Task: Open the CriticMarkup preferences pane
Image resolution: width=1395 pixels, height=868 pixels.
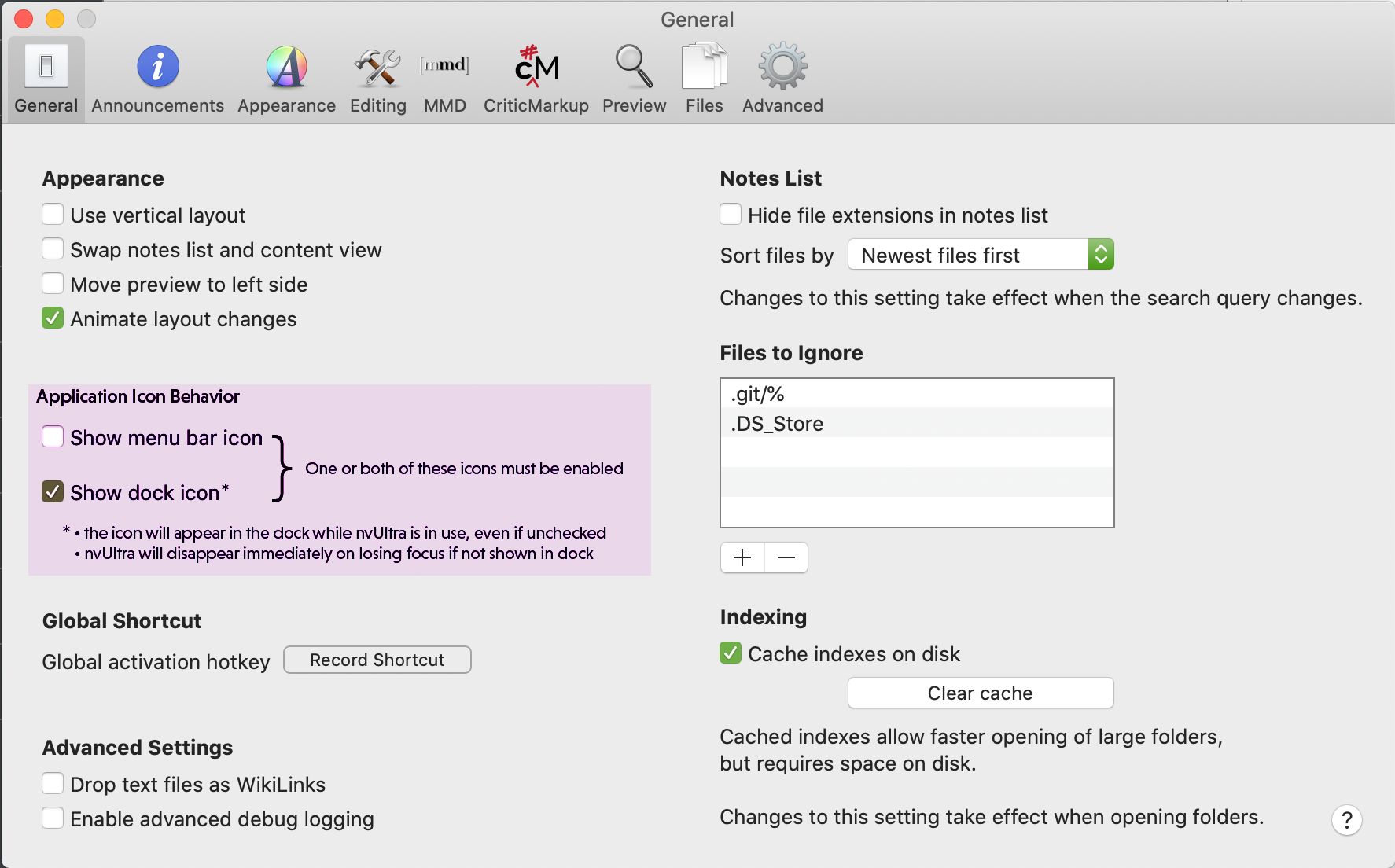Action: click(x=536, y=79)
